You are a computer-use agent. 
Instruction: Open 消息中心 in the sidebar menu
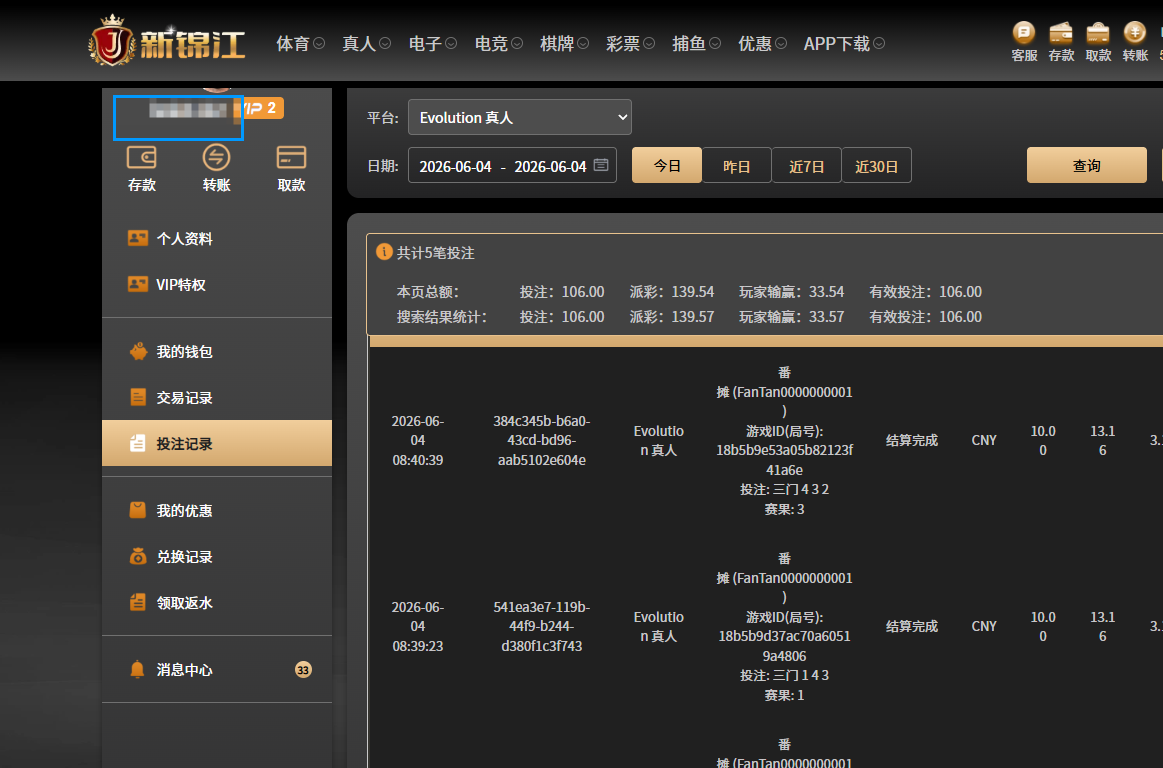click(x=217, y=669)
